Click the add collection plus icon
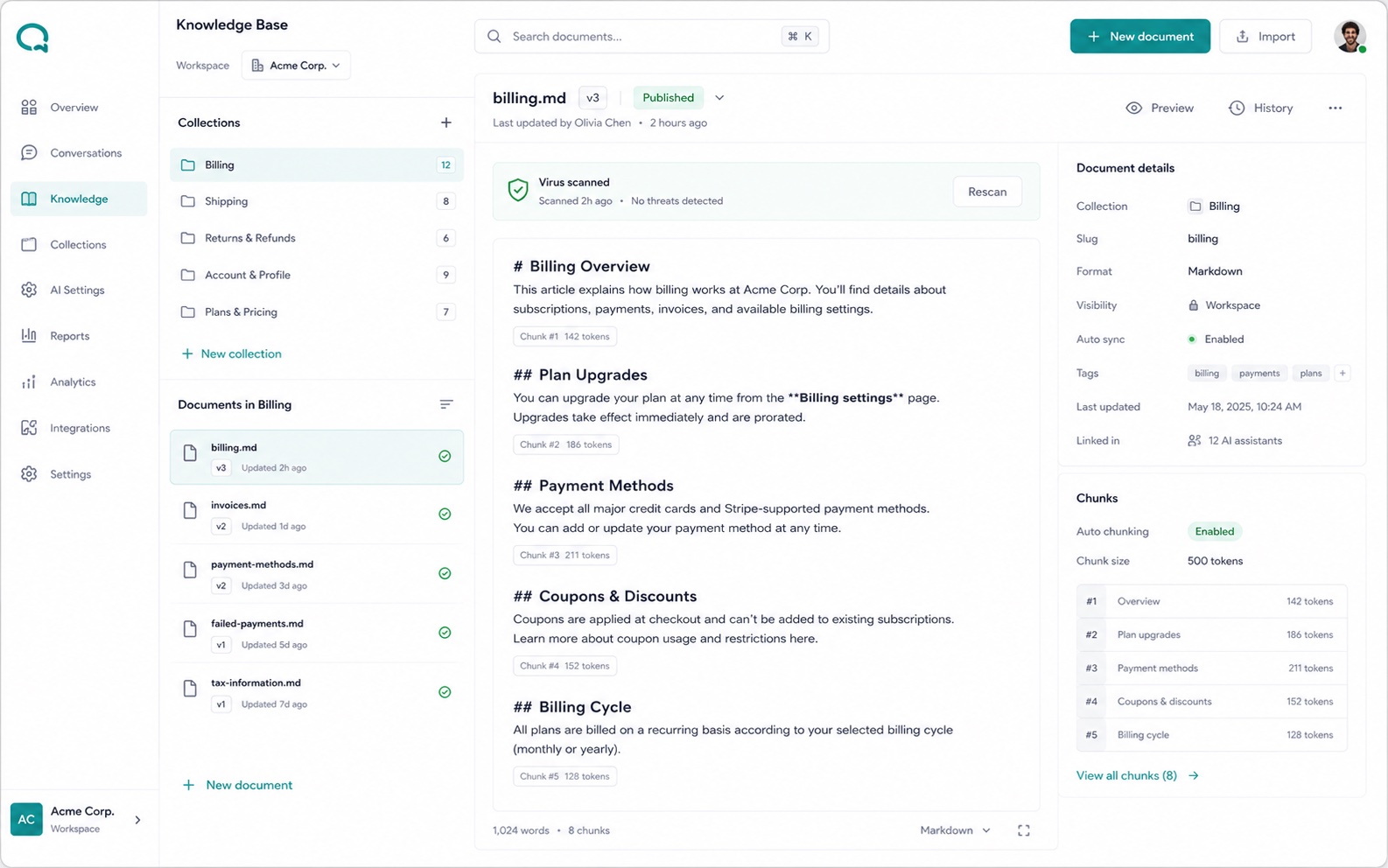This screenshot has width=1388, height=868. click(x=446, y=122)
